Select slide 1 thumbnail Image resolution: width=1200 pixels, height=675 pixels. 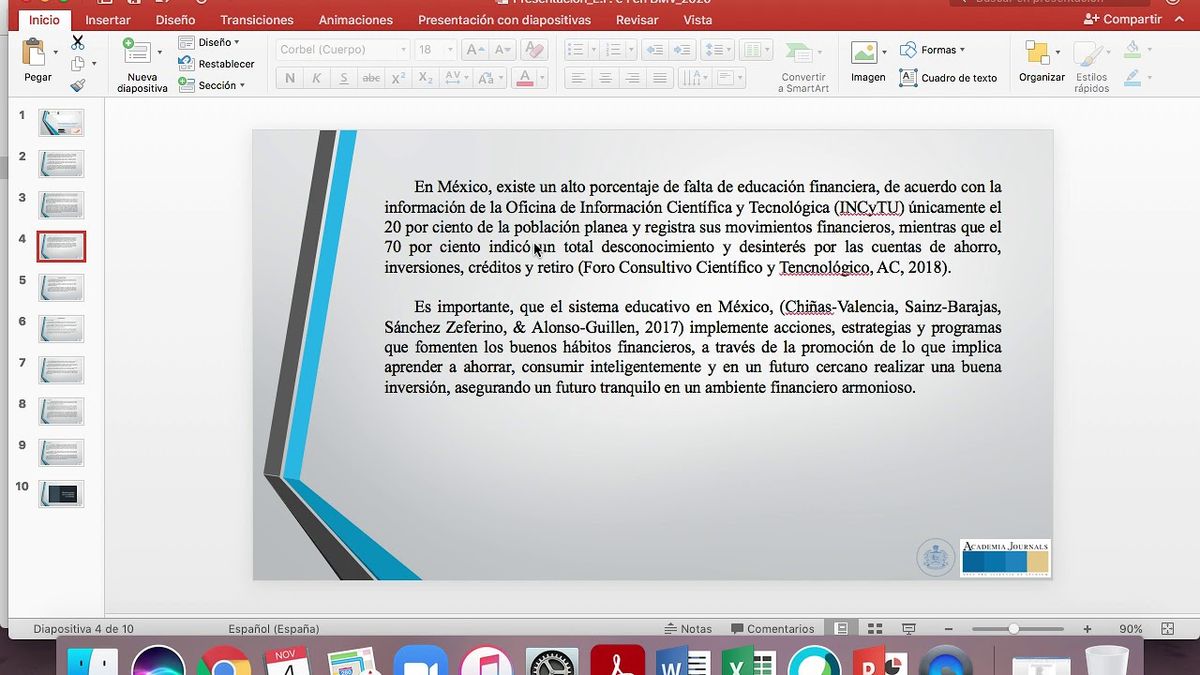coord(61,122)
